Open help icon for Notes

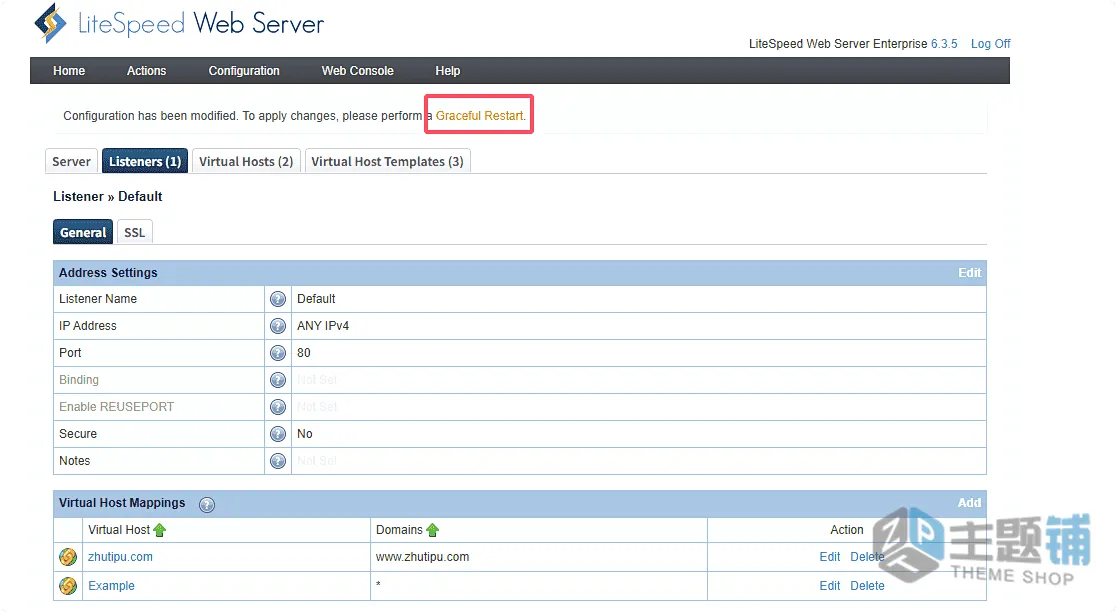click(278, 461)
